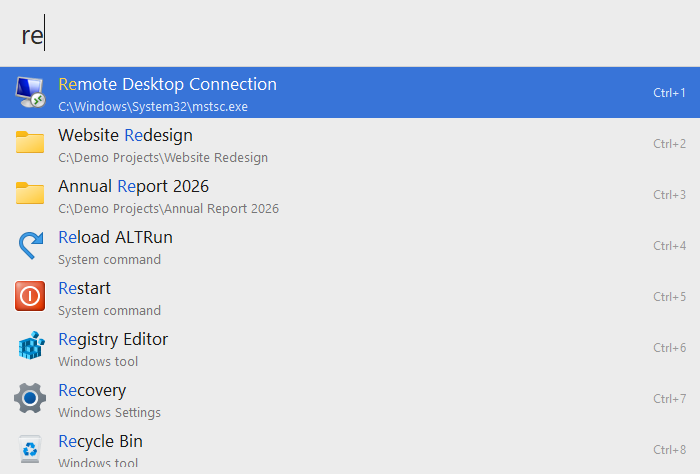The height and width of the screenshot is (474, 700).
Task: Click the Registry Editor cube icon
Action: tap(31, 345)
